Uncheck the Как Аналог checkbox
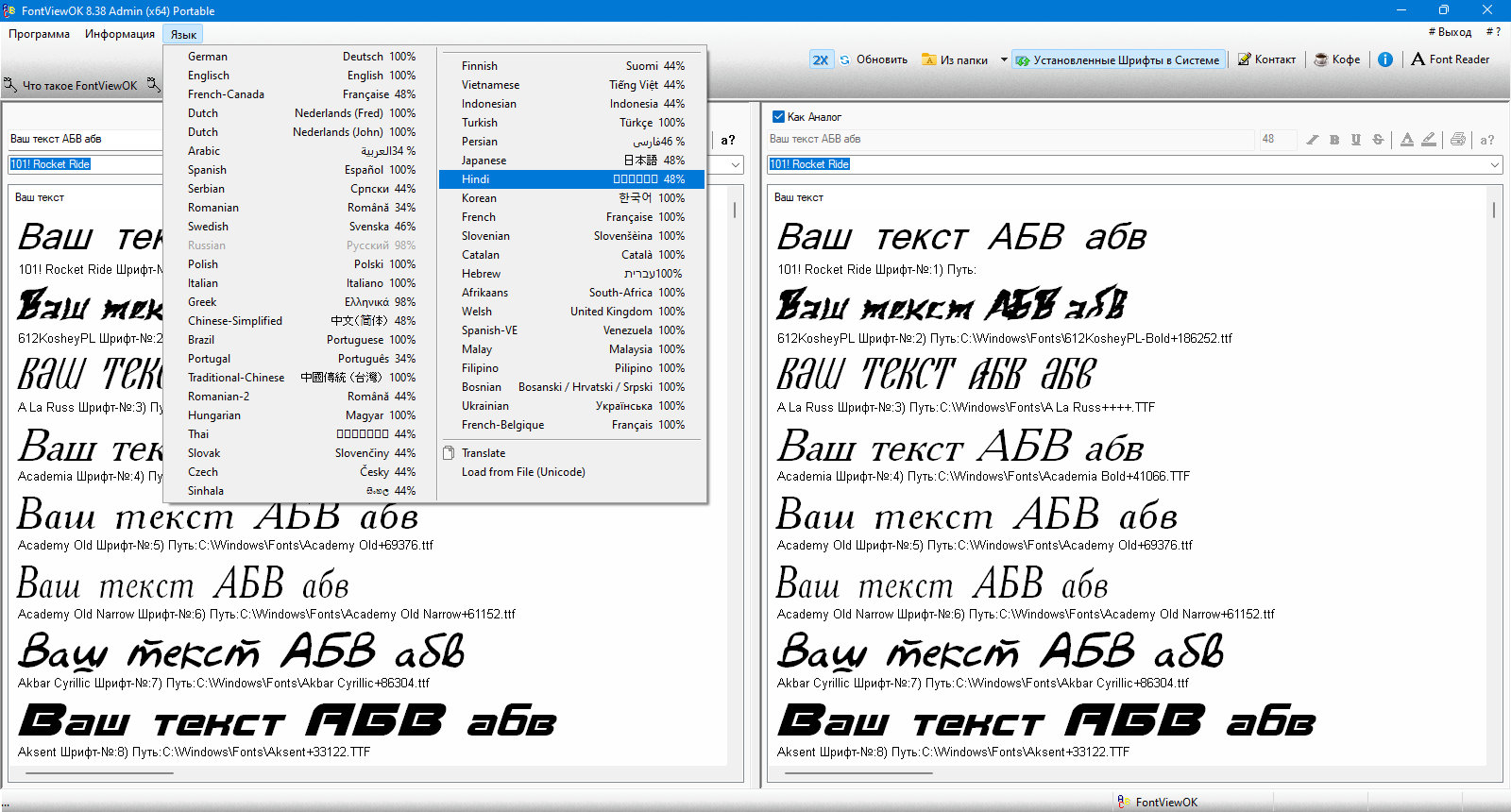The image size is (1511, 812). pos(778,117)
